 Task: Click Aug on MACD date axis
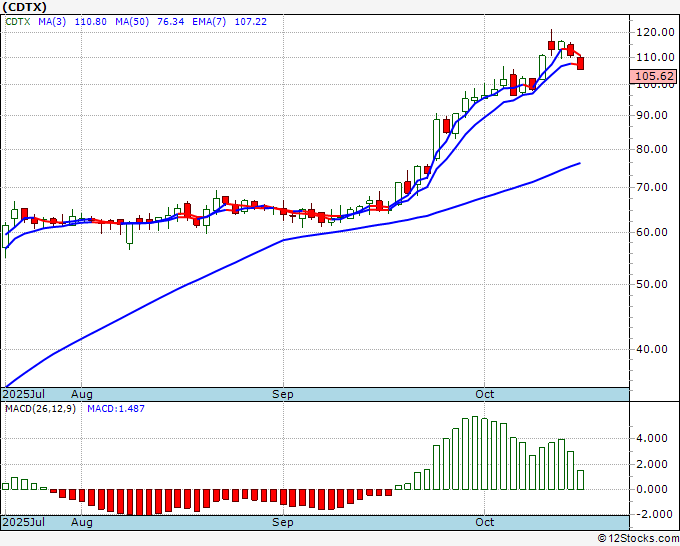coord(82,522)
